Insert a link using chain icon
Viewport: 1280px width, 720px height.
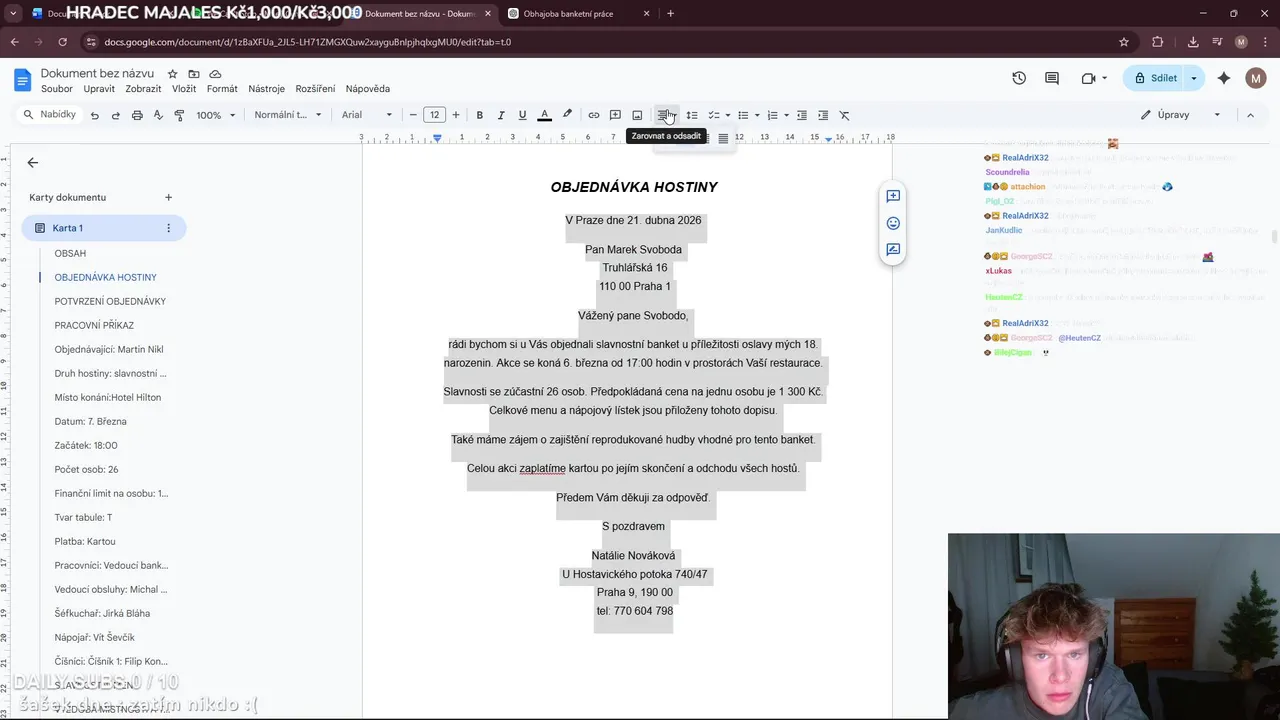click(x=594, y=115)
